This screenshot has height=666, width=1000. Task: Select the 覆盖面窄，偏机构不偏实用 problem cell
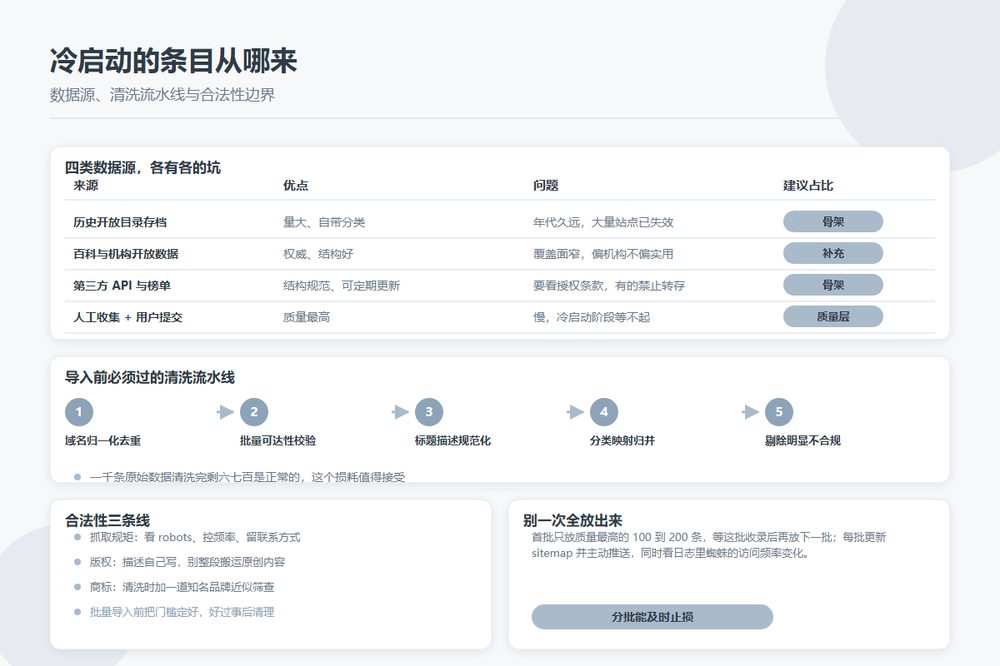coord(603,254)
